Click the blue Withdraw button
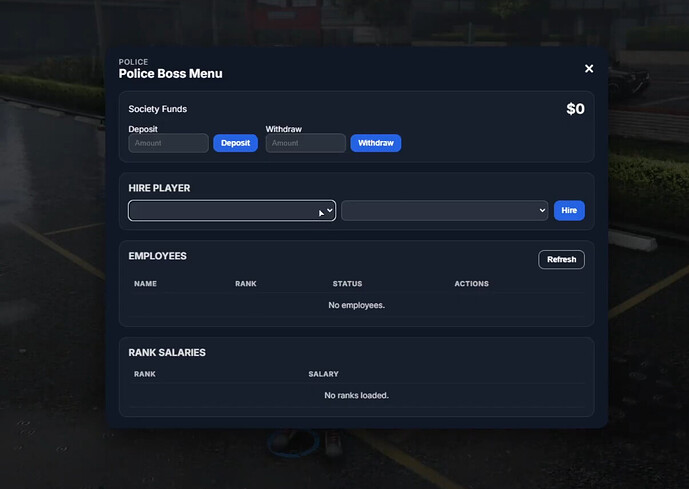 [x=376, y=143]
